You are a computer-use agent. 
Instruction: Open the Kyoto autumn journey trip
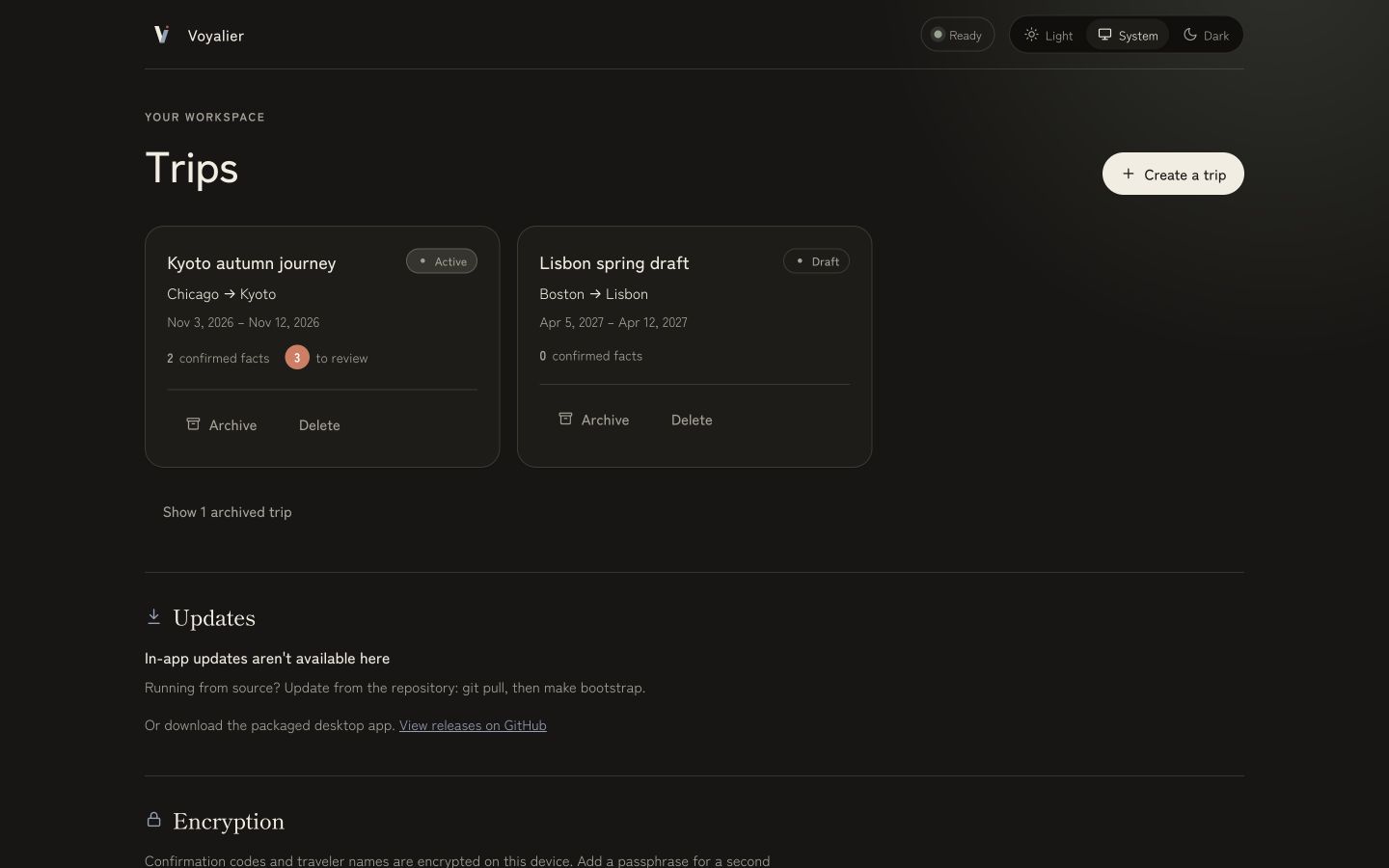pos(252,263)
